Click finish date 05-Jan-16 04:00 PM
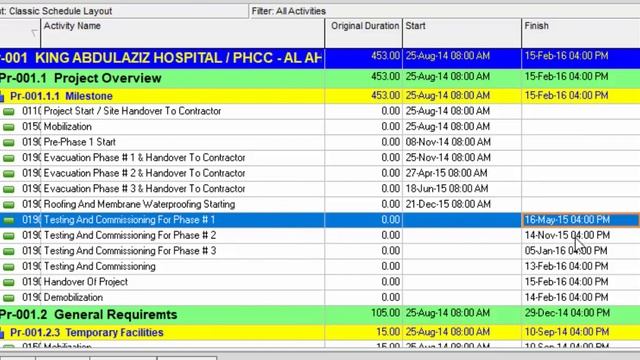640x360 pixels. point(566,251)
